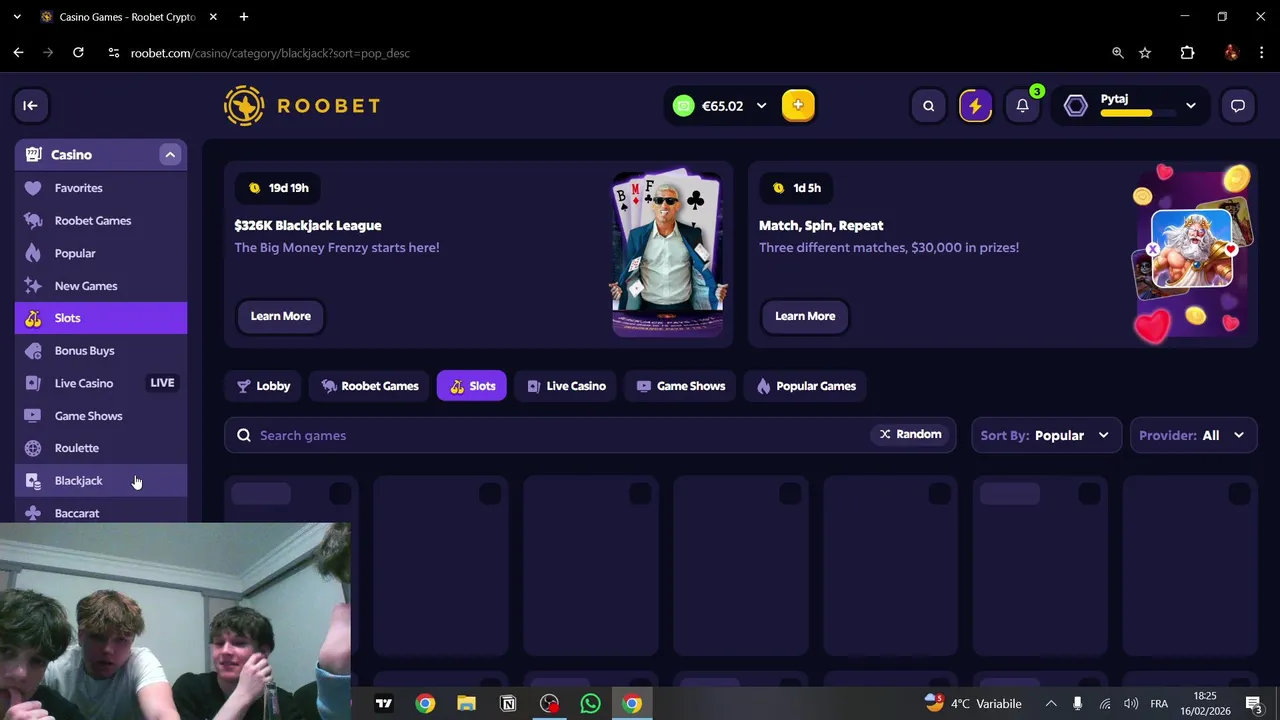The width and height of the screenshot is (1280, 720).
Task: Open Favorites in the sidebar
Action: tap(101, 188)
